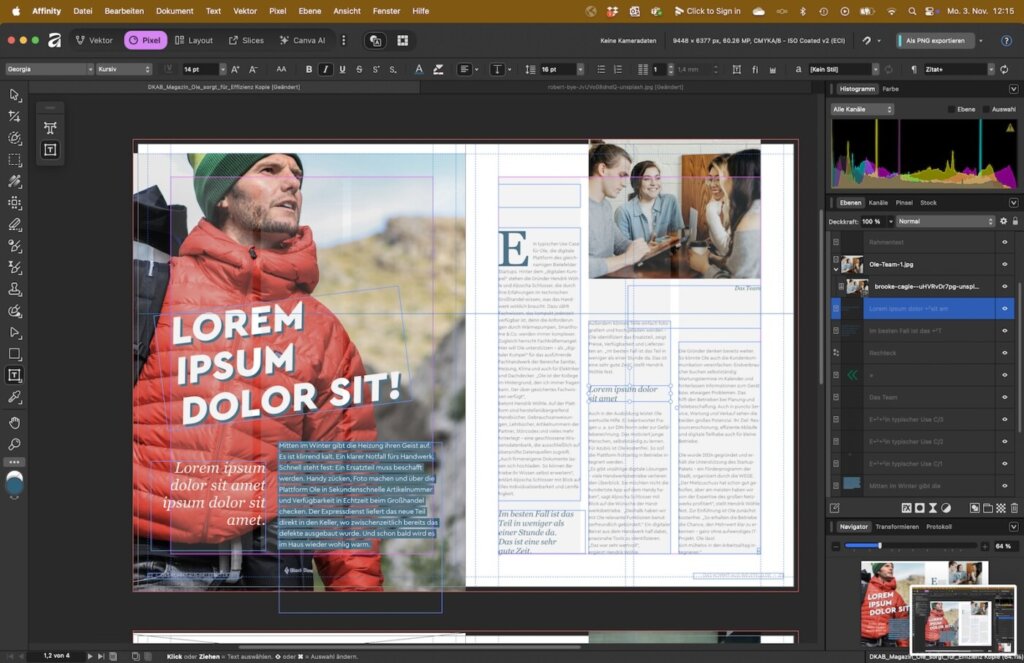The width and height of the screenshot is (1024, 663).
Task: Open the Alle Kanäle channel dropdown
Action: [862, 109]
